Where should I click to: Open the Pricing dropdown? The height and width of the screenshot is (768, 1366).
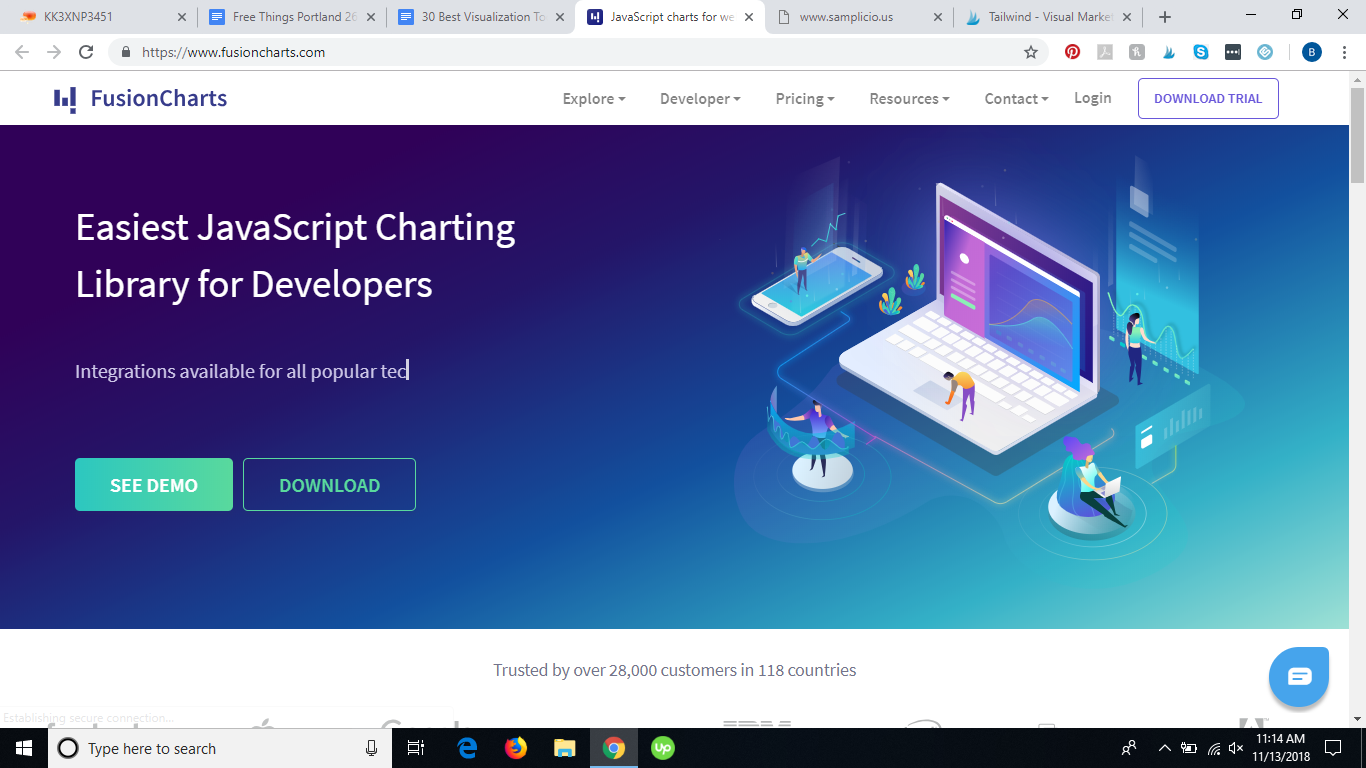[x=805, y=99]
